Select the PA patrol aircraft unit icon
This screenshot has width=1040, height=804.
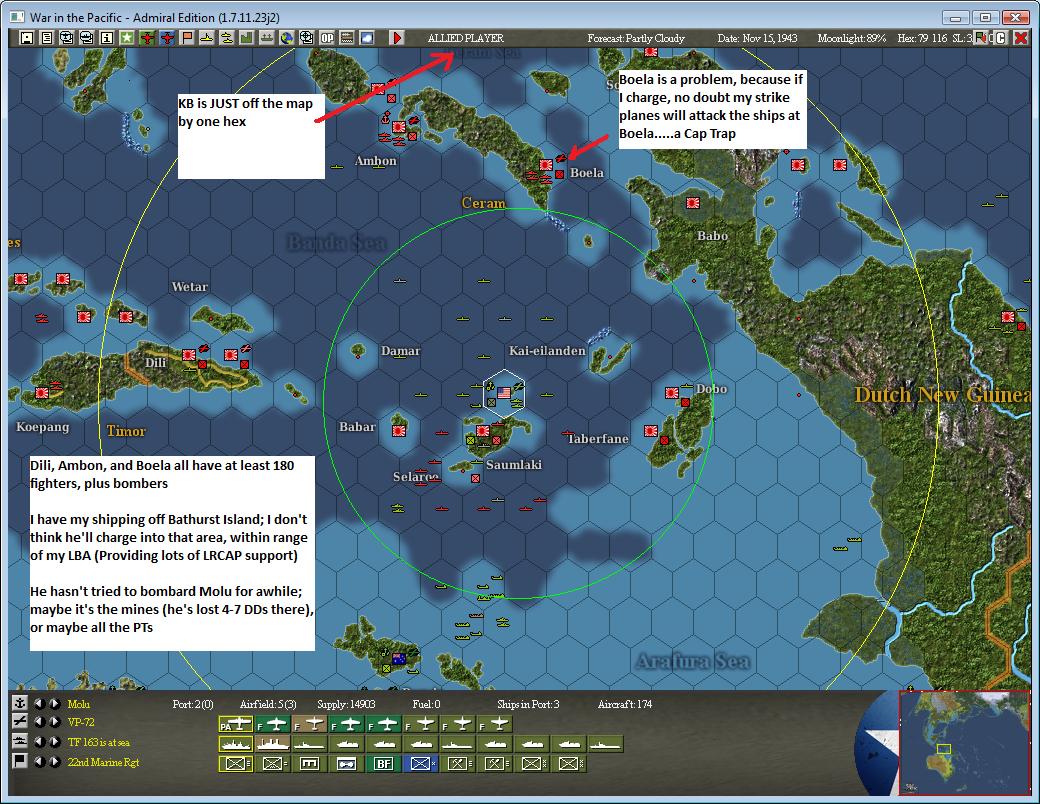click(x=235, y=724)
